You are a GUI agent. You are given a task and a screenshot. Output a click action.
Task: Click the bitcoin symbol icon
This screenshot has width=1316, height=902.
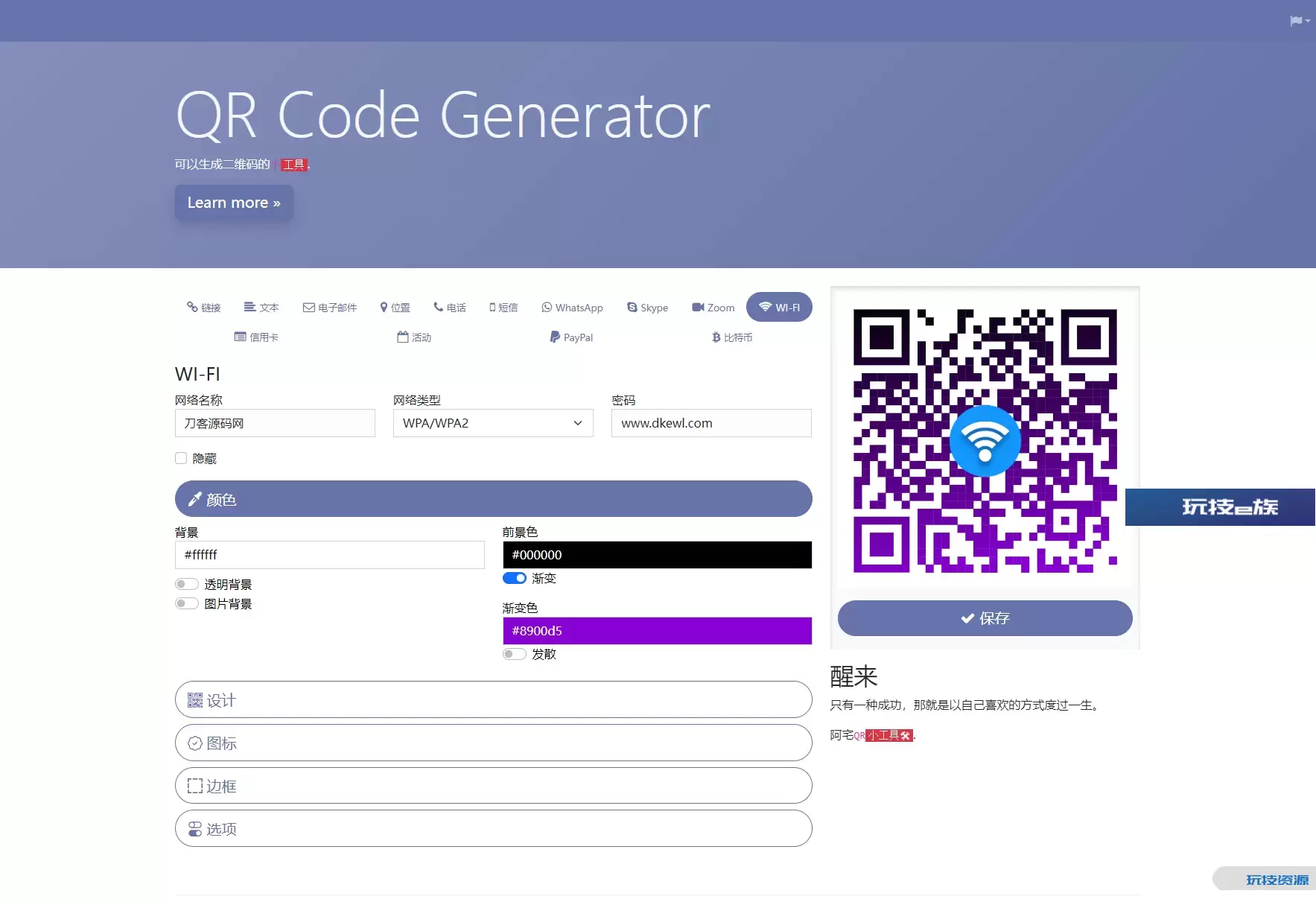coord(716,337)
